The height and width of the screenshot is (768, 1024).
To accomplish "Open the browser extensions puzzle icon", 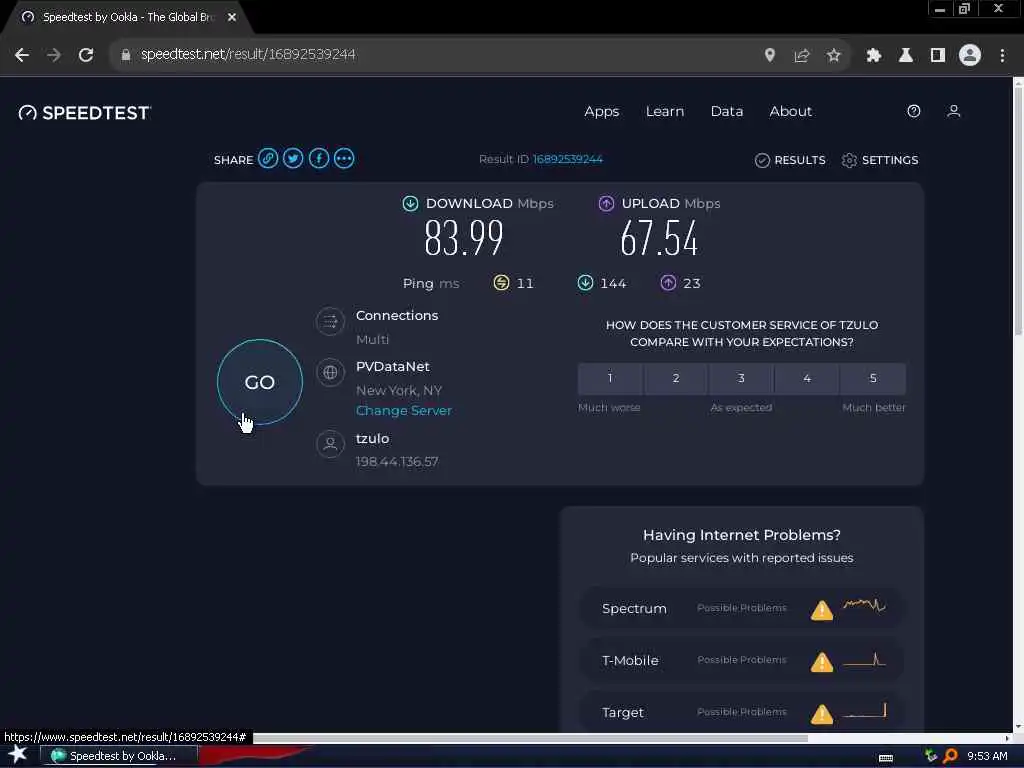I will click(x=873, y=56).
